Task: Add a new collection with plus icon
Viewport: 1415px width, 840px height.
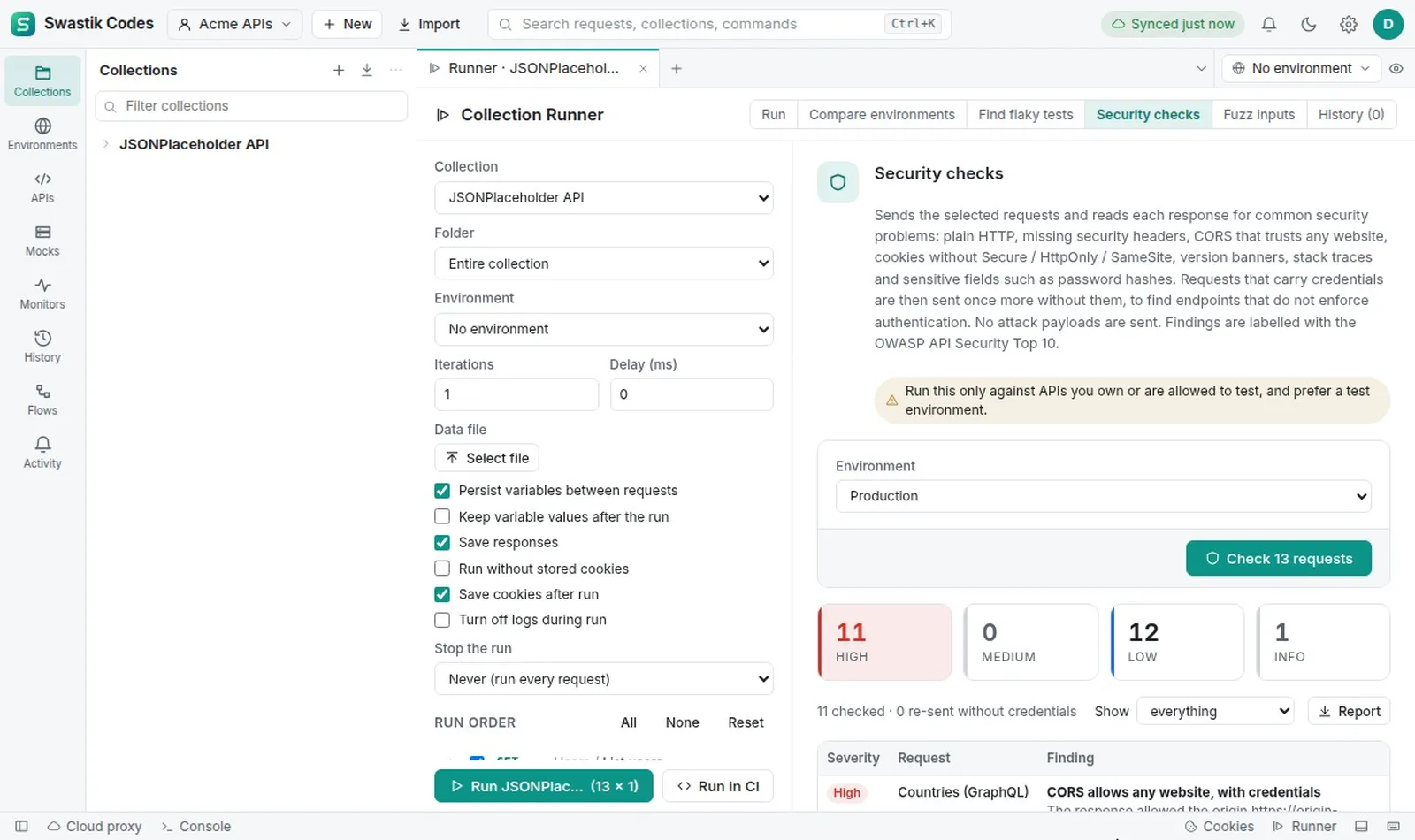Action: coord(339,70)
